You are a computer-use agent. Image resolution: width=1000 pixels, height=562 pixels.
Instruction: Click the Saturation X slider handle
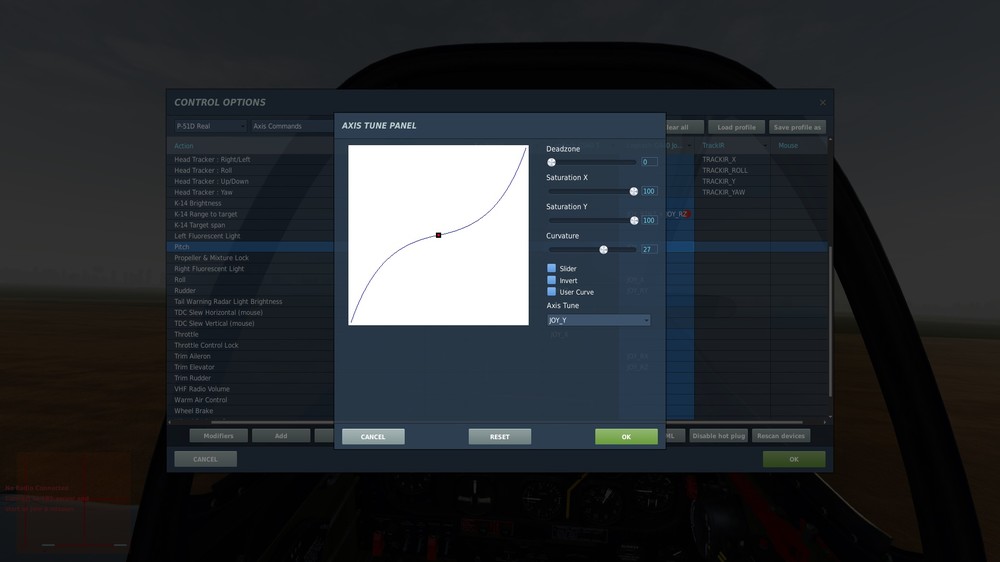point(633,191)
